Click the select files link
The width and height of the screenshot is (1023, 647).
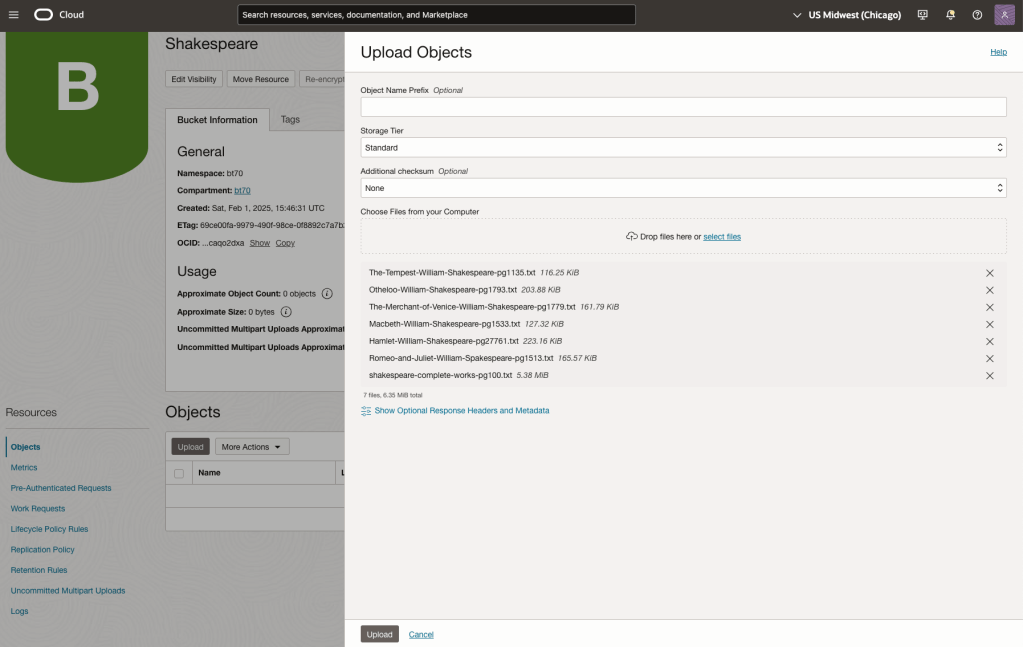(x=722, y=237)
